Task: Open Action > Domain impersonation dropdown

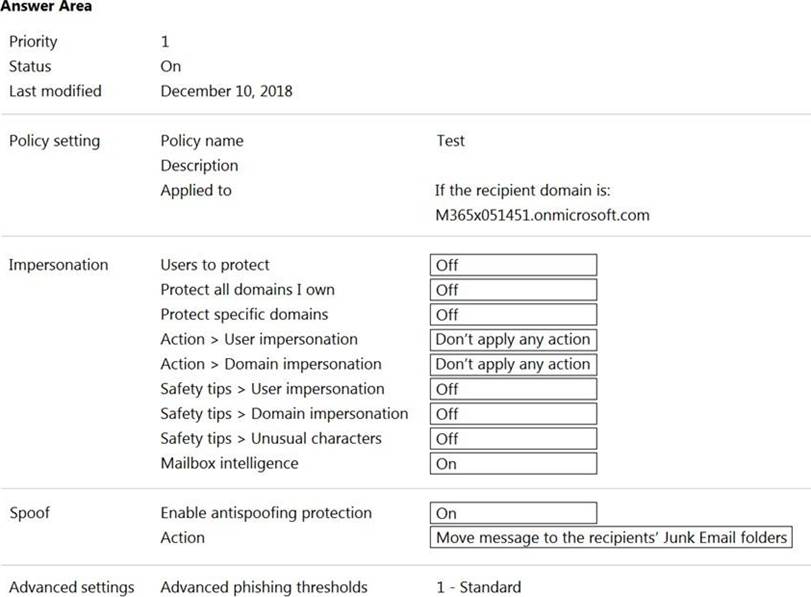Action: tap(513, 364)
